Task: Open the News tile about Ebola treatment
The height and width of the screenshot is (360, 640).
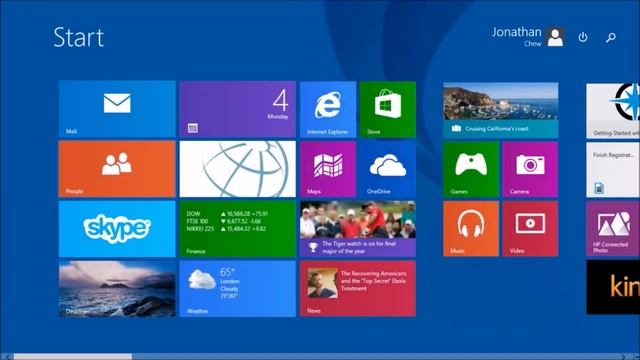Action: tap(358, 289)
